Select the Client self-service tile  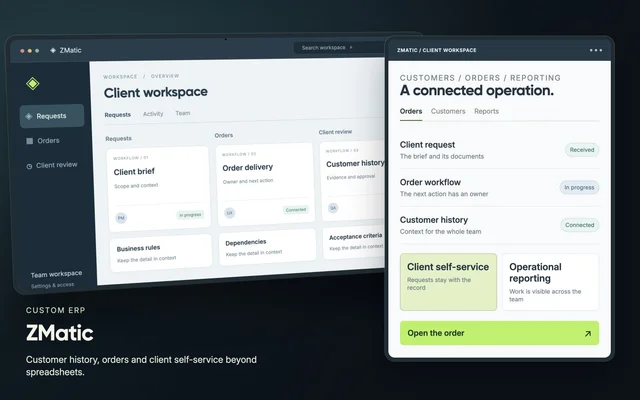point(448,282)
